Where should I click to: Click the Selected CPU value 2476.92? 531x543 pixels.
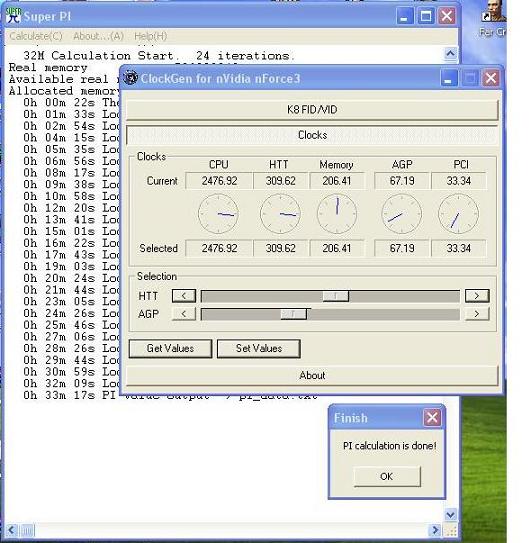[x=219, y=248]
